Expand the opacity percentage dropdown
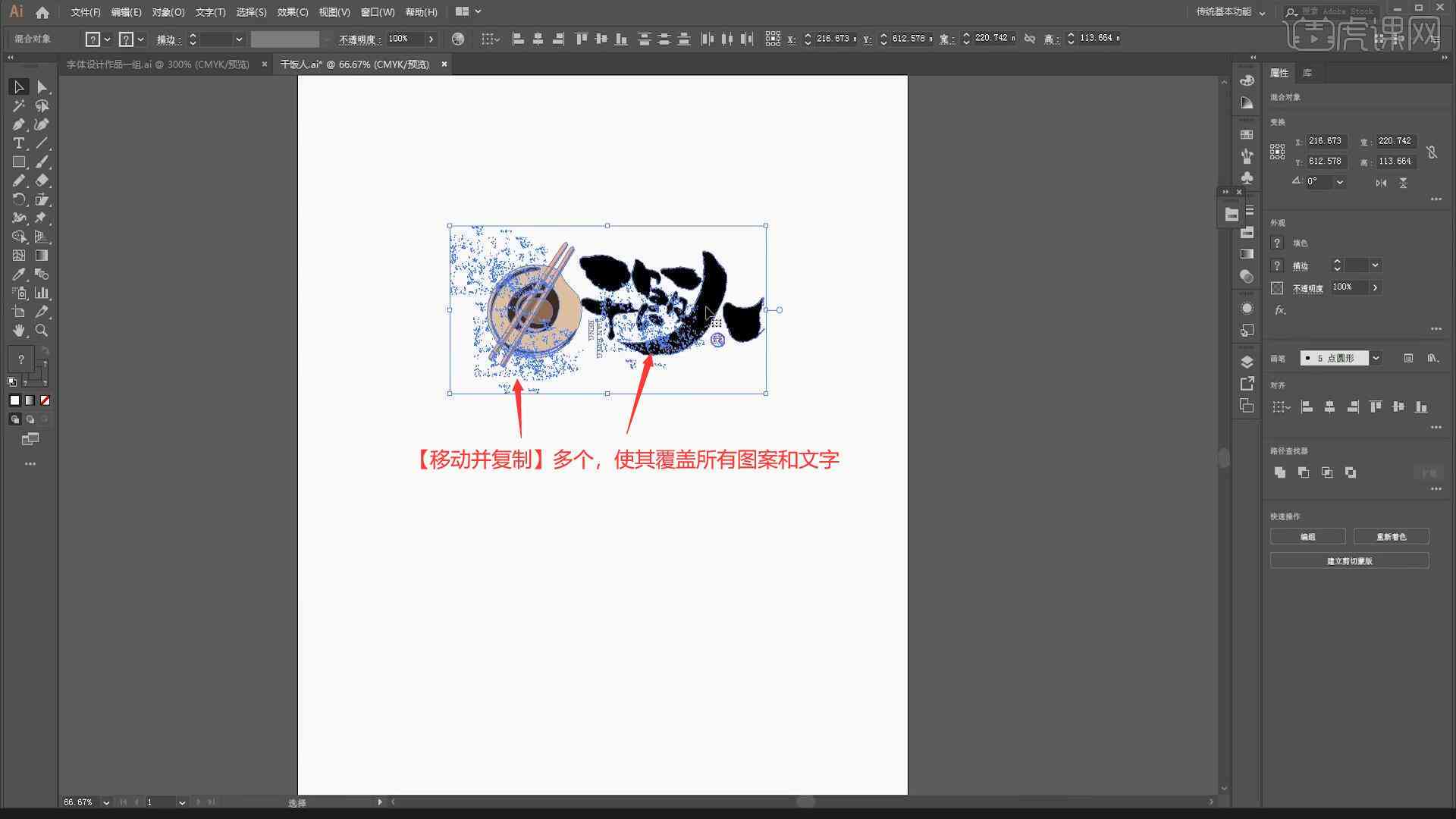Image resolution: width=1456 pixels, height=819 pixels. 432,38
